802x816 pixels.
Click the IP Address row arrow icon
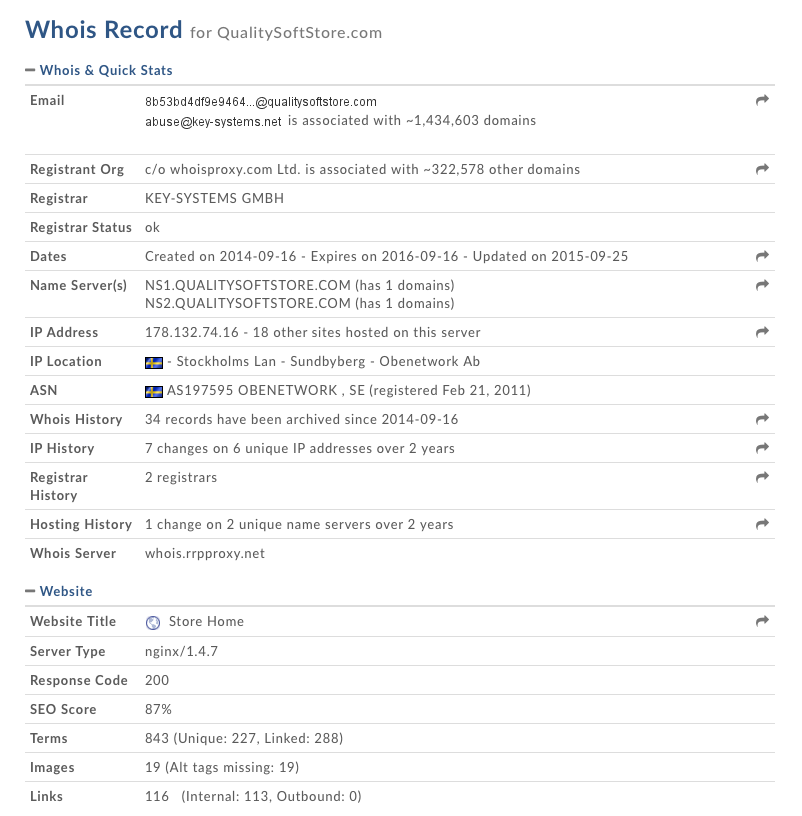point(762,333)
